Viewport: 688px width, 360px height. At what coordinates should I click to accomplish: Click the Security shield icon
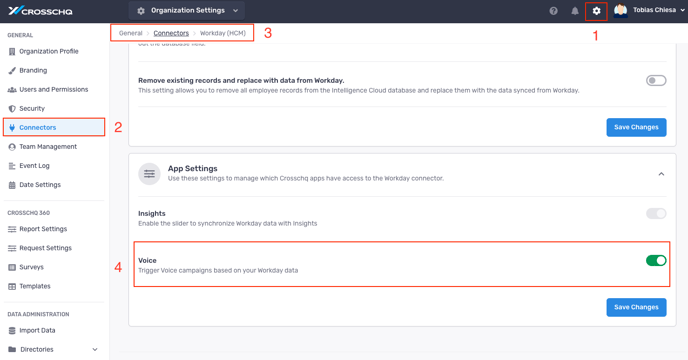click(x=12, y=108)
